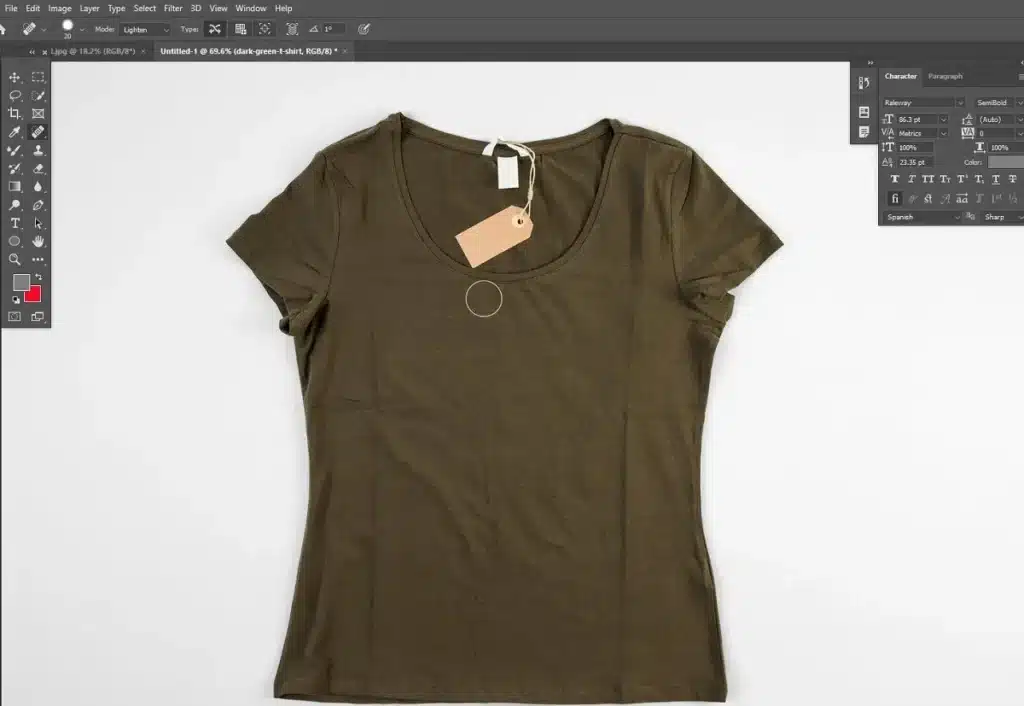The width and height of the screenshot is (1024, 706).
Task: Switch to the Paragraph tab
Action: tap(945, 76)
